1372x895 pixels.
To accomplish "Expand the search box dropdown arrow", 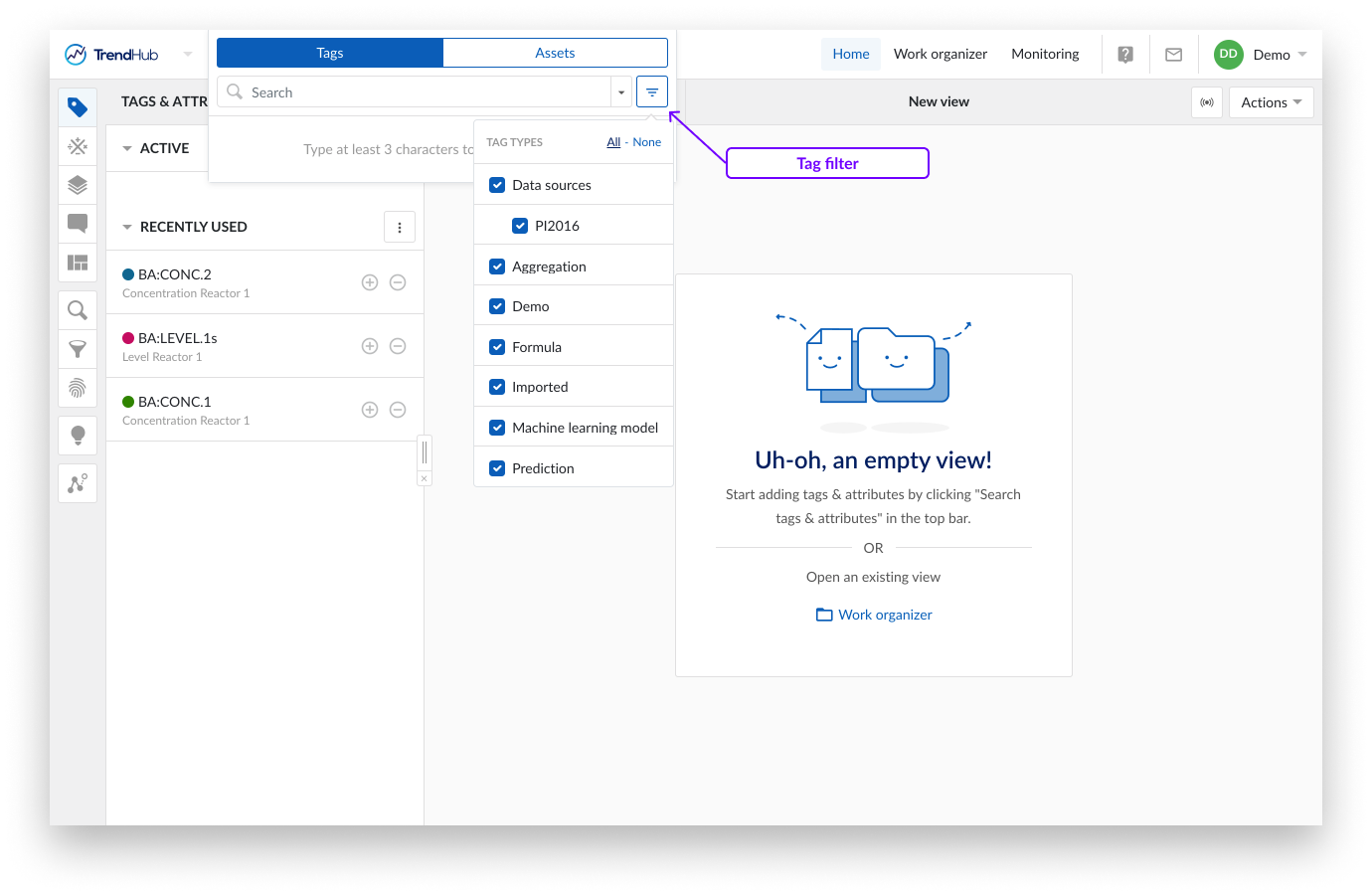I will click(x=621, y=92).
